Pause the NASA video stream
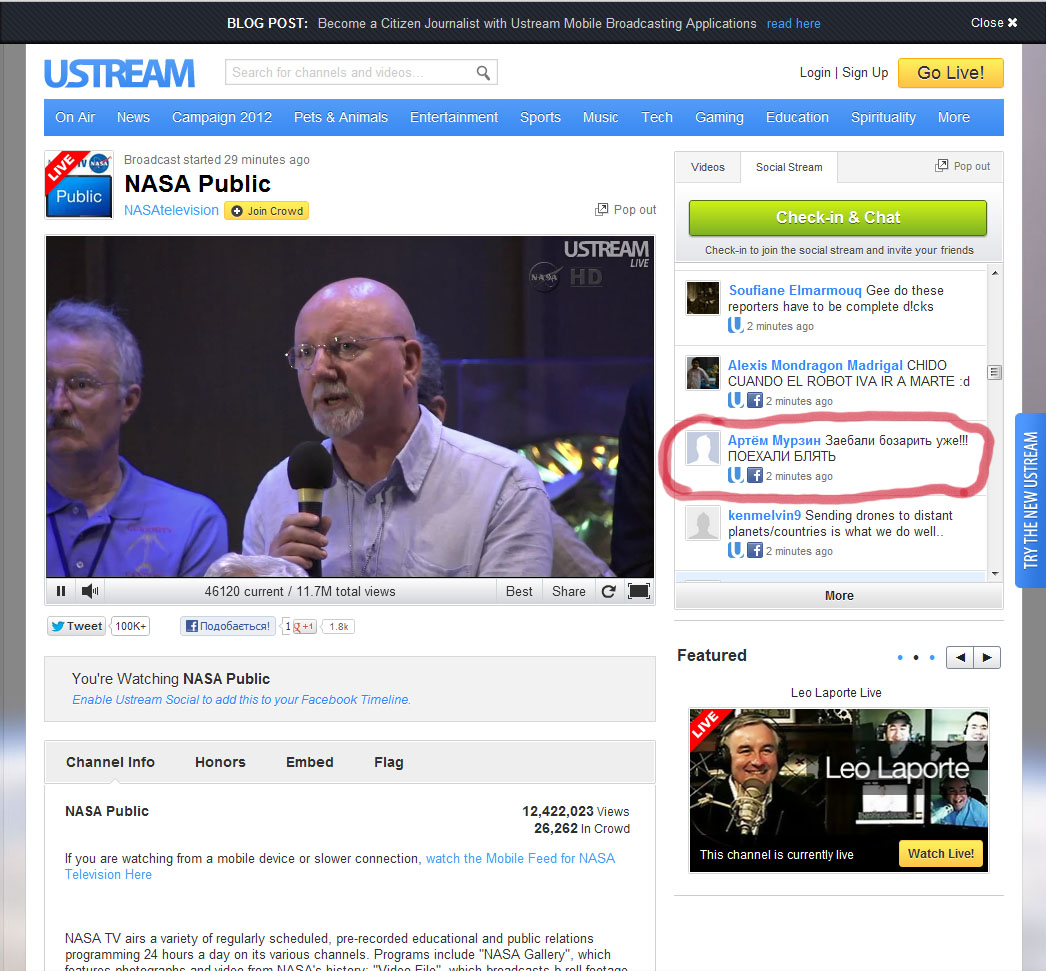Image resolution: width=1046 pixels, height=971 pixels. 61,591
